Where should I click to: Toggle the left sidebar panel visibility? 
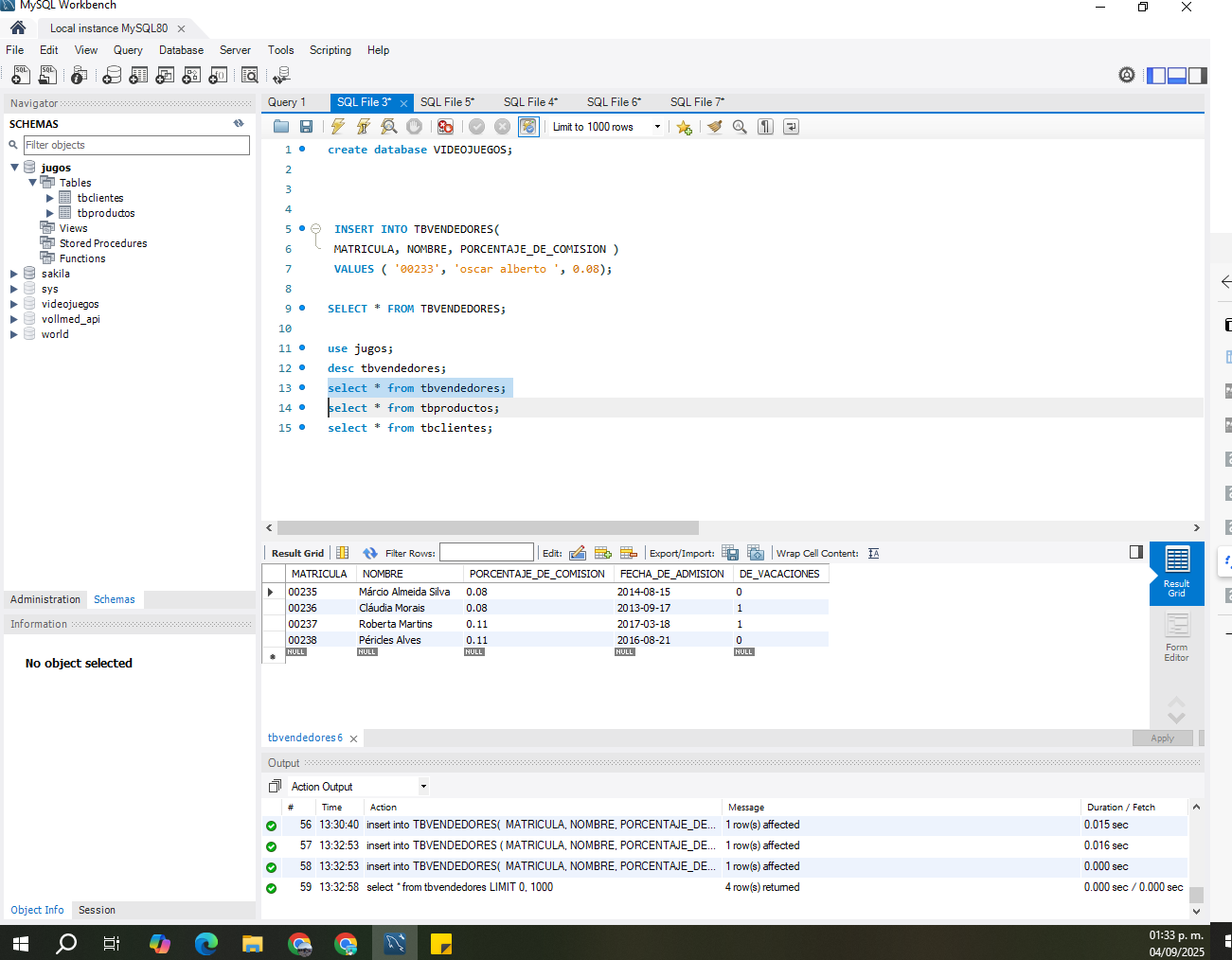tap(1156, 76)
